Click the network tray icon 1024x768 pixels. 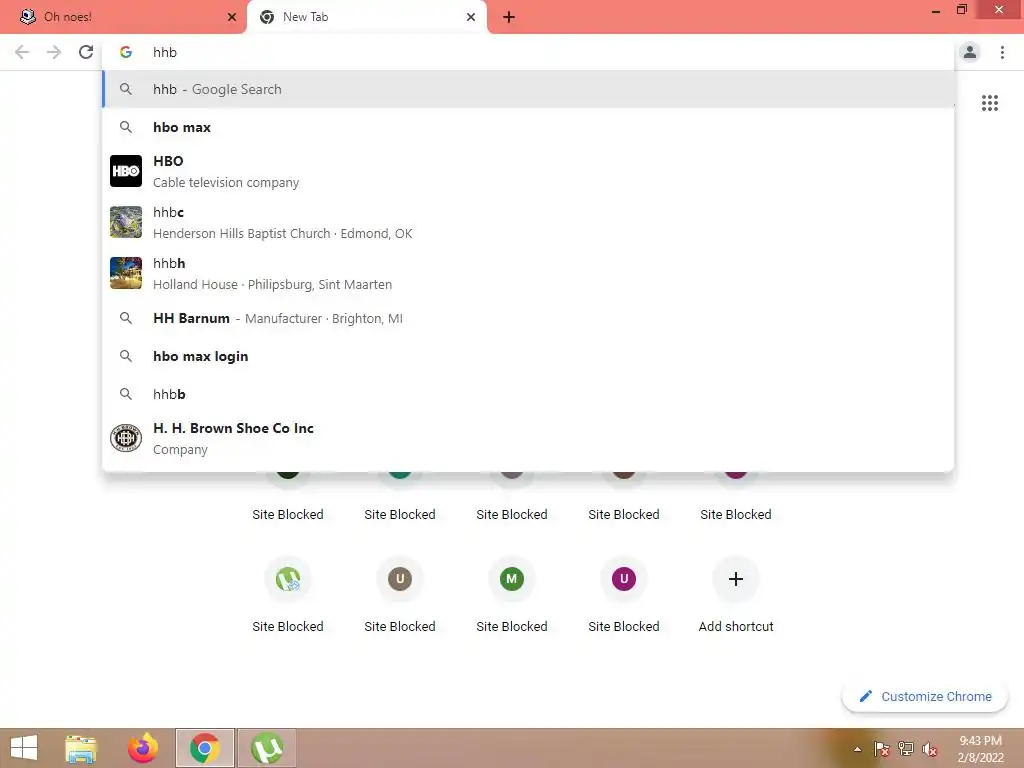point(906,749)
